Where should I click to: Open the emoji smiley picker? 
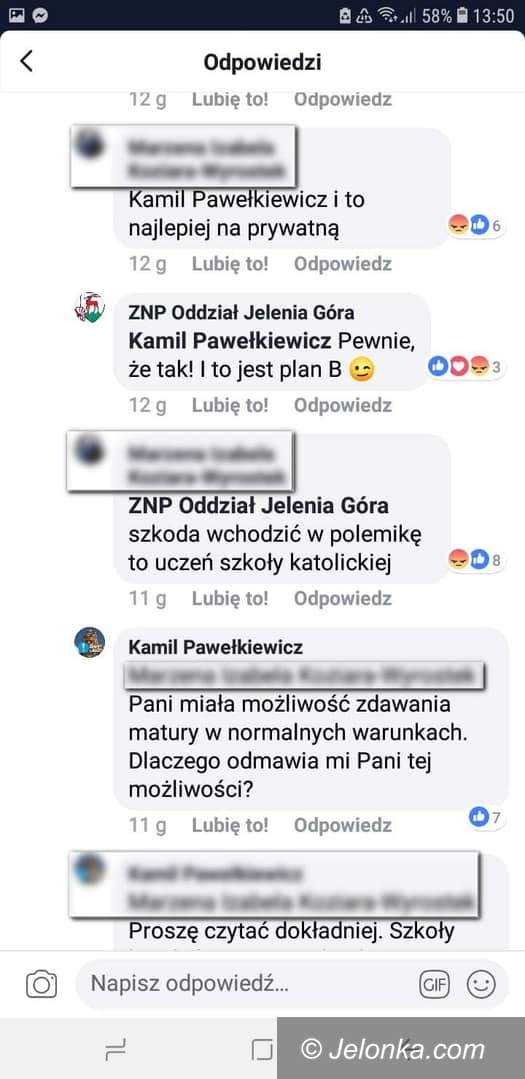pyautogui.click(x=480, y=984)
